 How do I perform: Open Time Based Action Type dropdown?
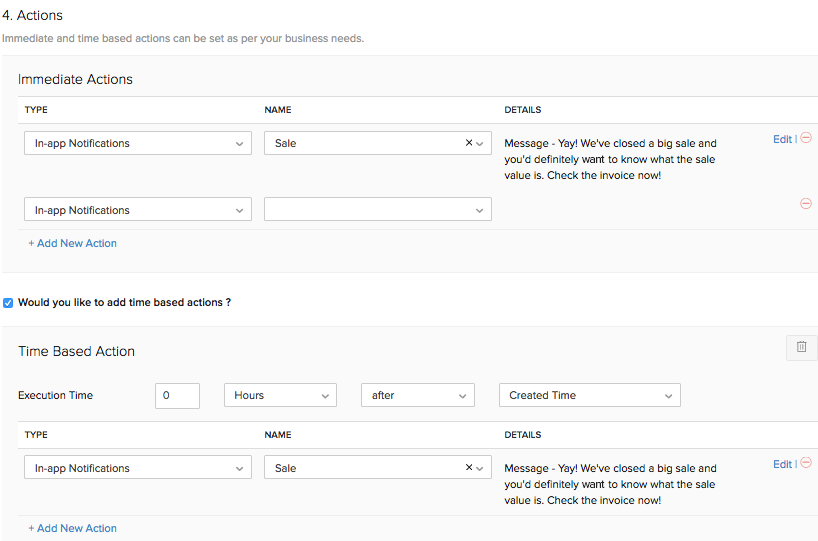(137, 468)
